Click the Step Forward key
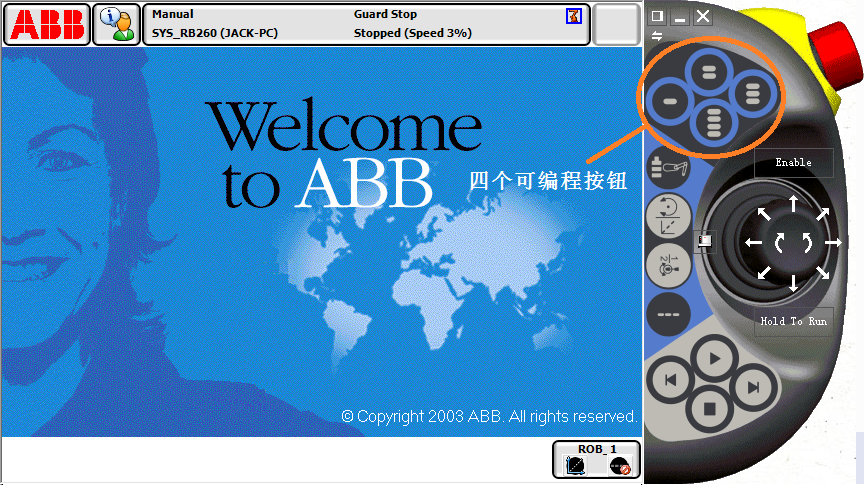This screenshot has height=485, width=864. point(753,387)
